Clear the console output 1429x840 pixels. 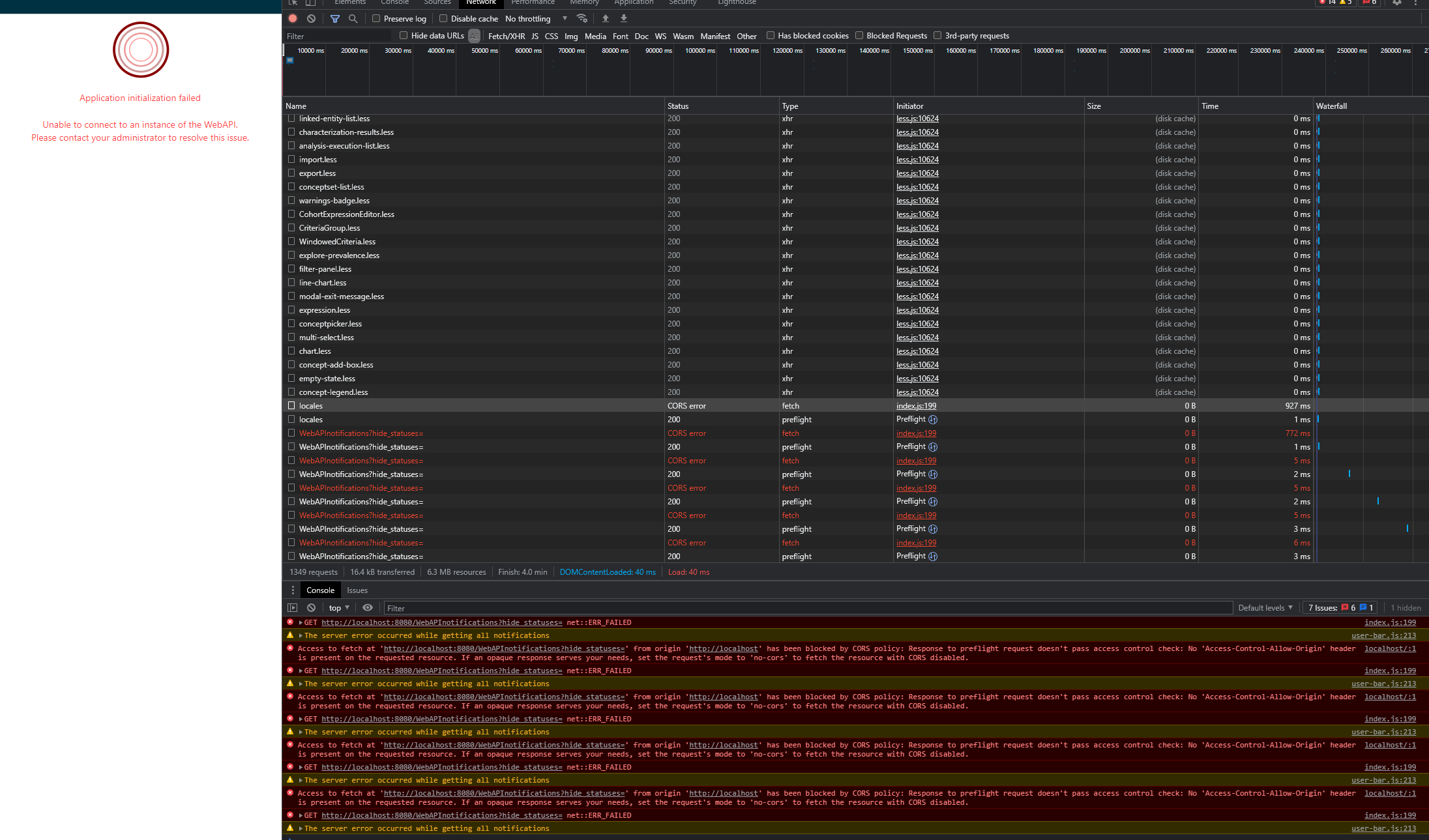311,608
